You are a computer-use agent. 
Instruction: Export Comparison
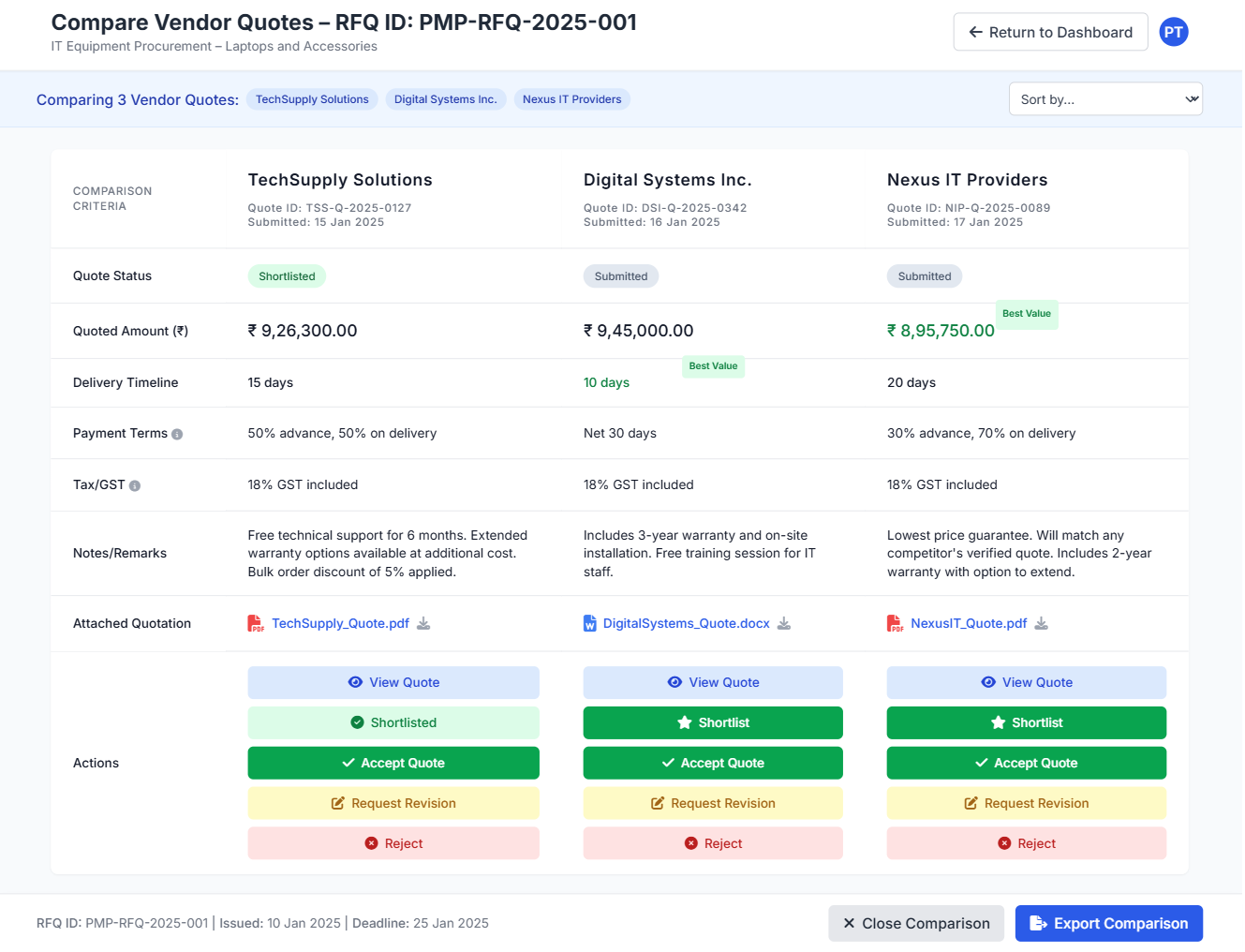tap(1109, 924)
